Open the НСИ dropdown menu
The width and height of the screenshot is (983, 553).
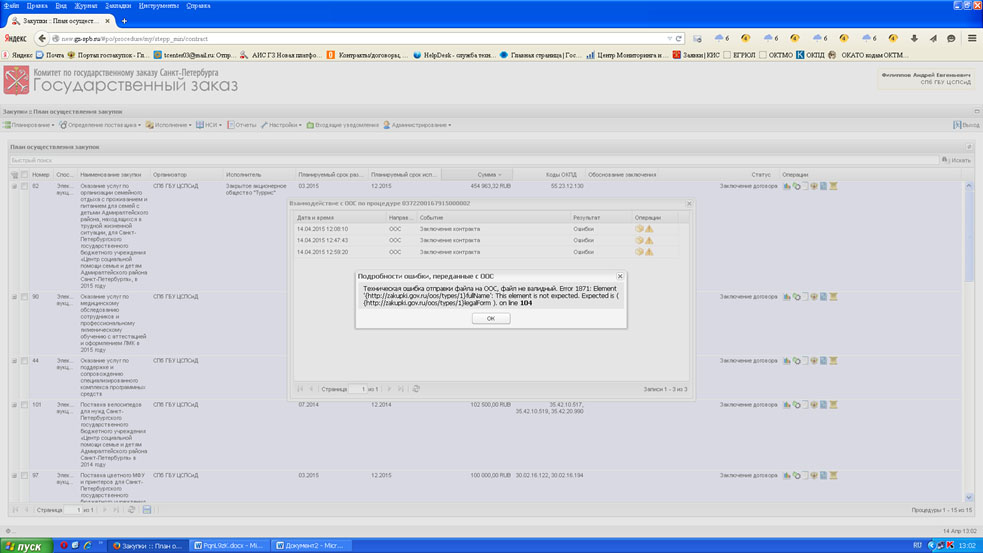[x=209, y=125]
